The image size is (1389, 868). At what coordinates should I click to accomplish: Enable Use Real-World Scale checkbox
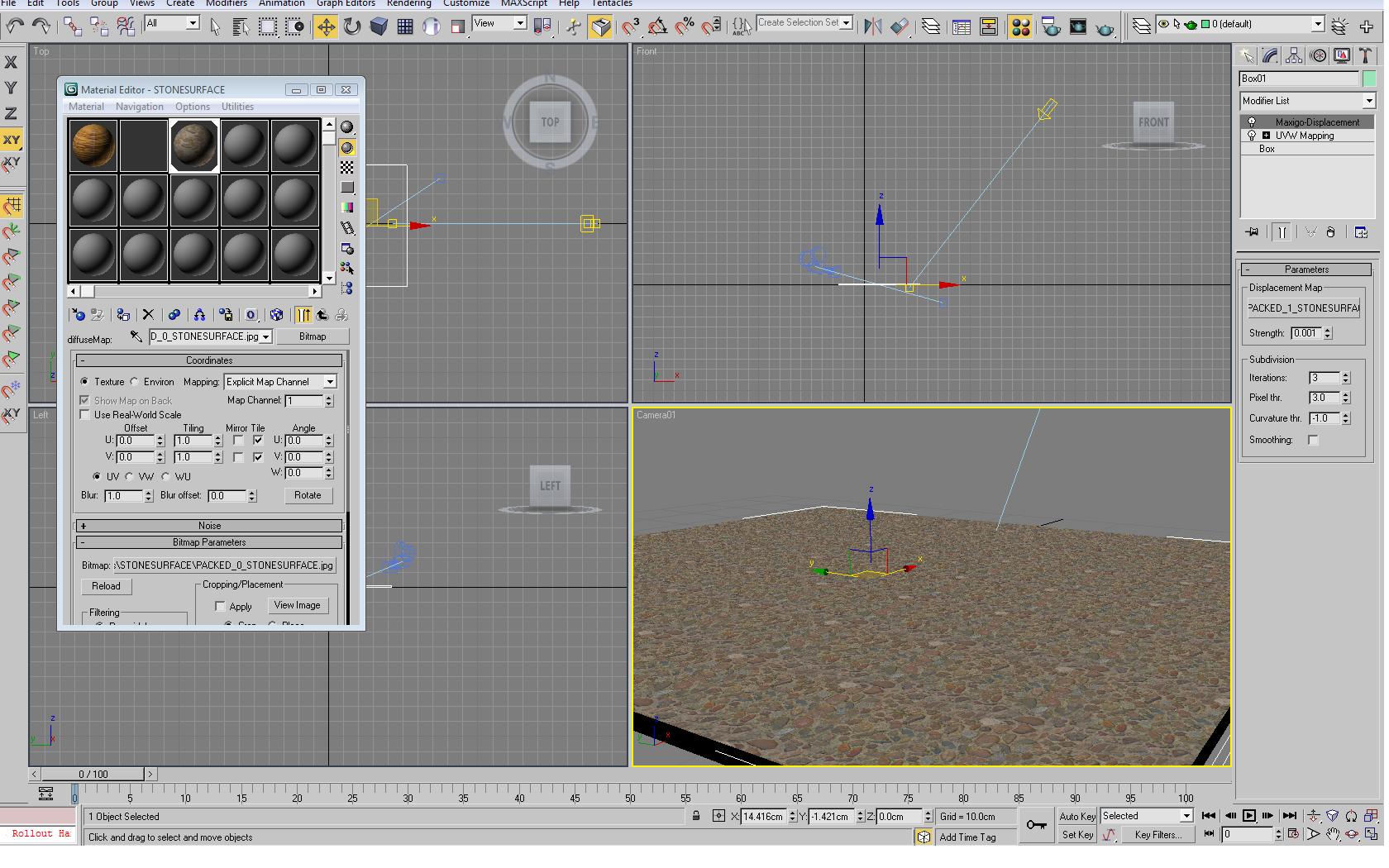(x=84, y=415)
